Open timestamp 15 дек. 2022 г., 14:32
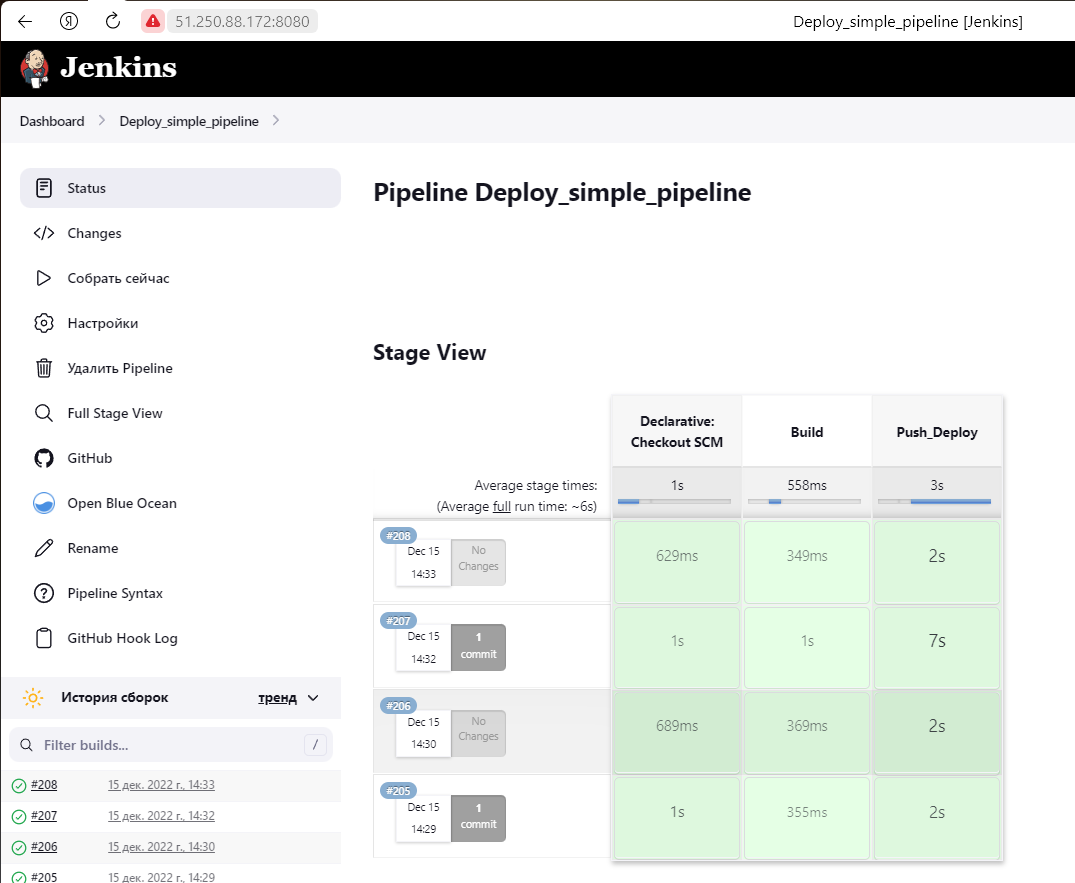 [x=161, y=816]
